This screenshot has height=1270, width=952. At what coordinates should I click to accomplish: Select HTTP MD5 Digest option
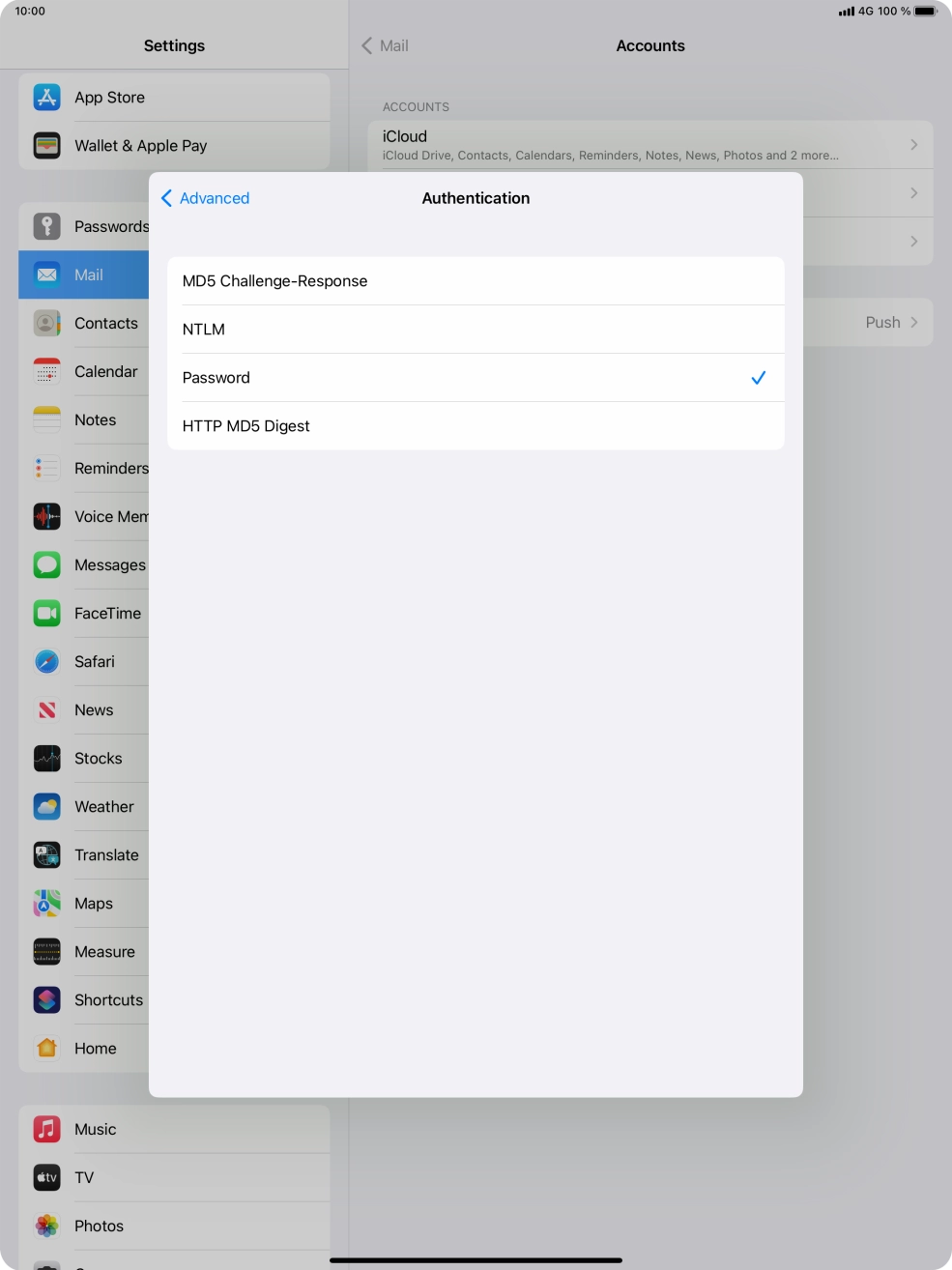pyautogui.click(x=475, y=426)
